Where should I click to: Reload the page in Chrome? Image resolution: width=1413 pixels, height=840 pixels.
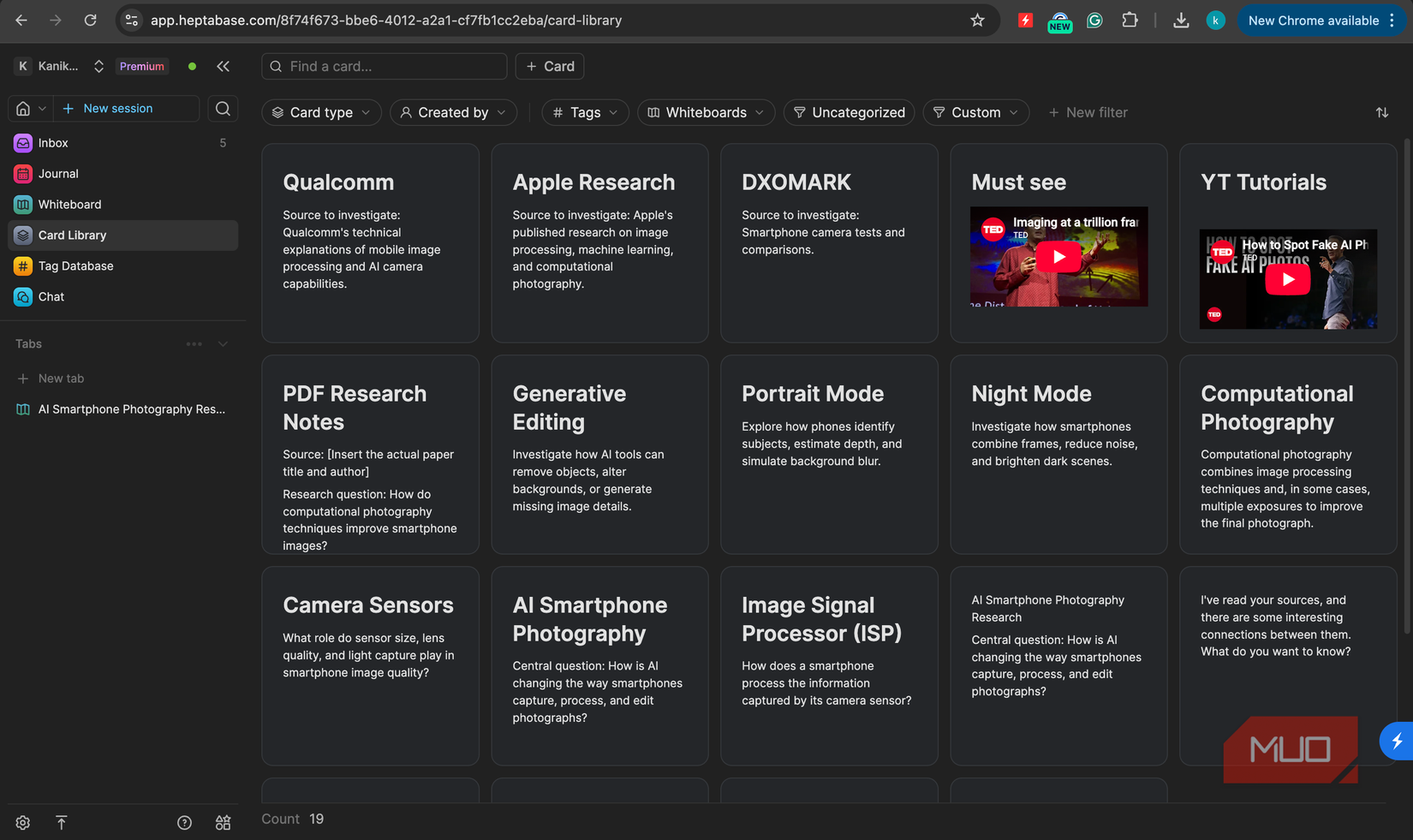click(x=90, y=21)
